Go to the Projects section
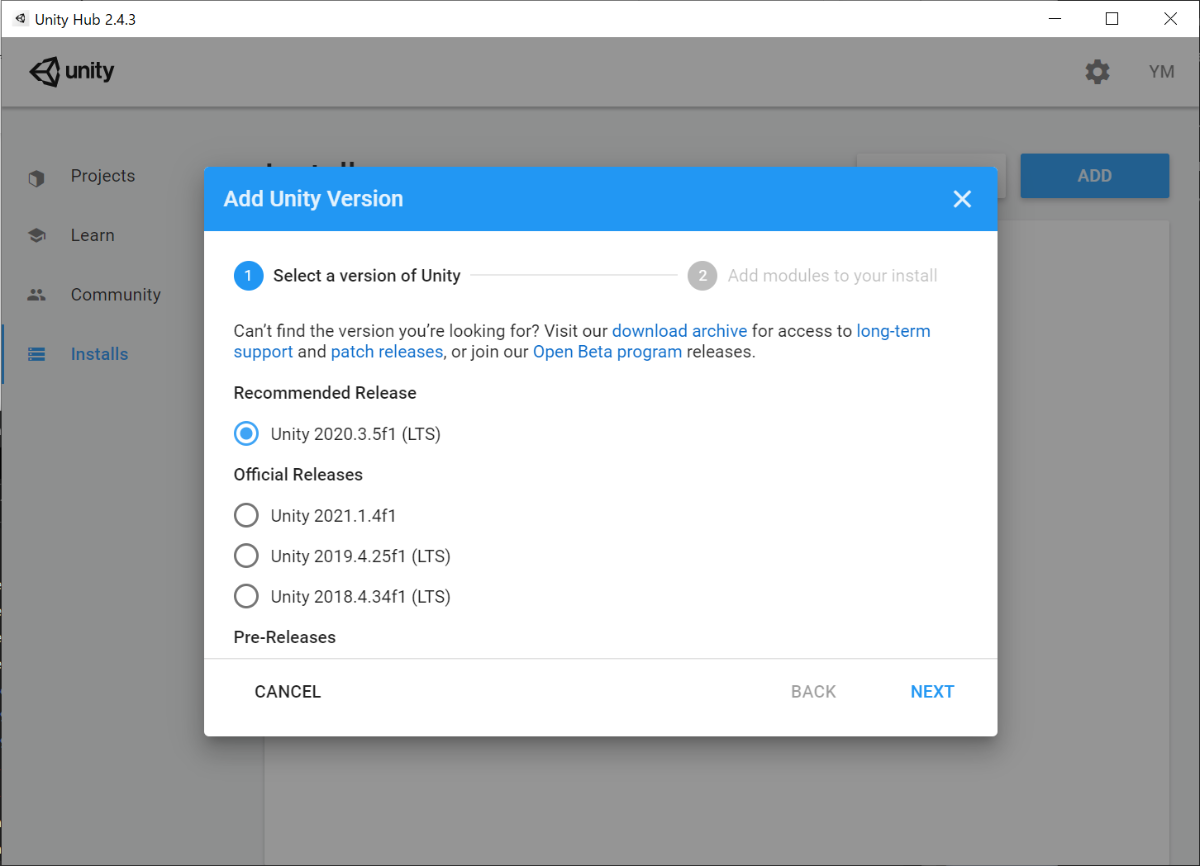This screenshot has width=1200, height=866. [x=103, y=176]
